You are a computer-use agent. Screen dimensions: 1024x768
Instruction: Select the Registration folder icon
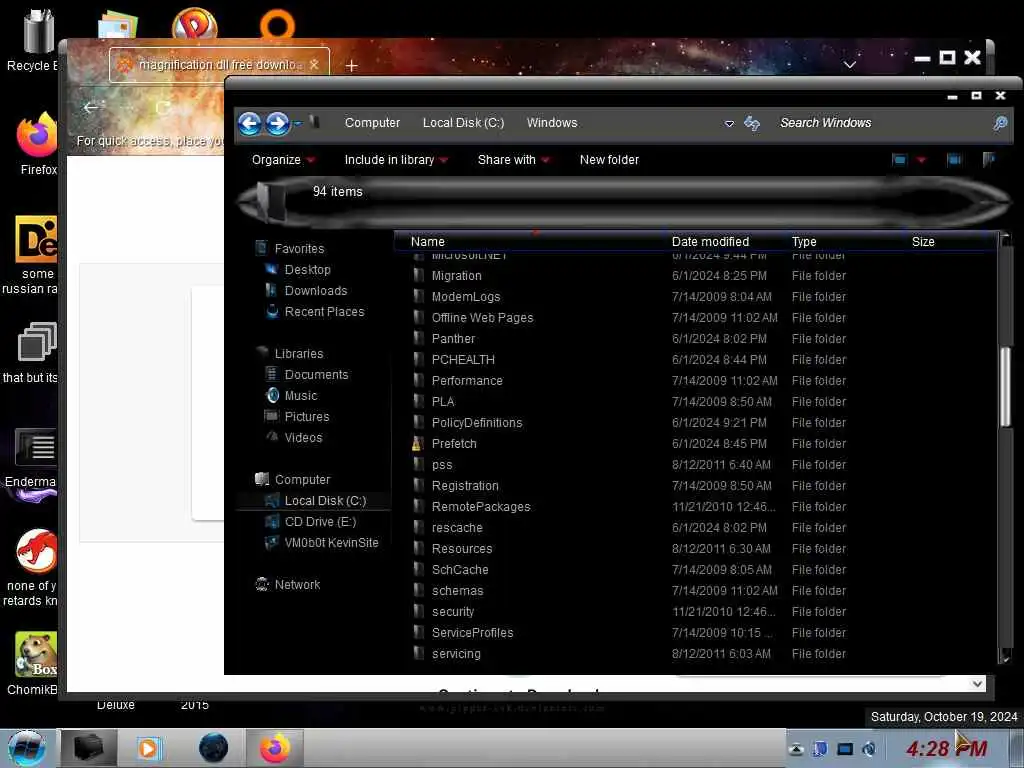pos(419,486)
